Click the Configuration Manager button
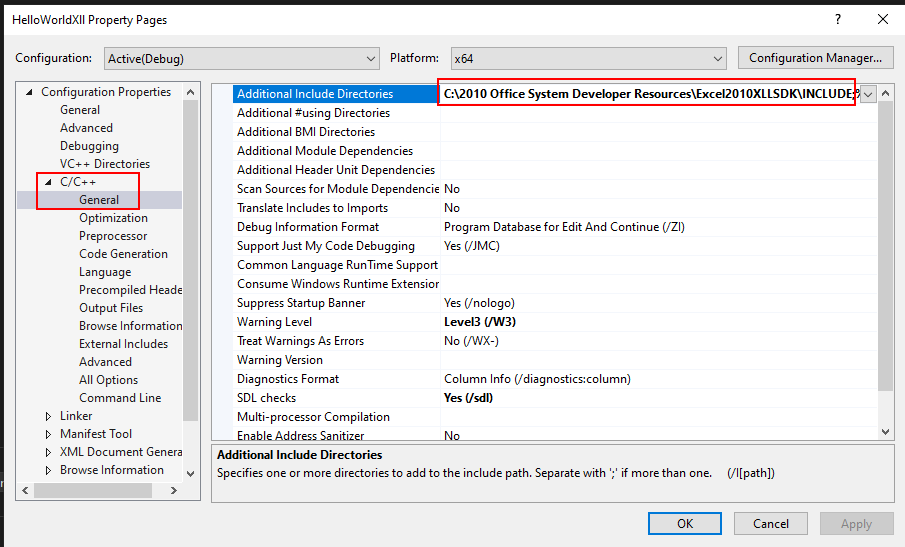Screen dimensions: 905x547 (815, 58)
